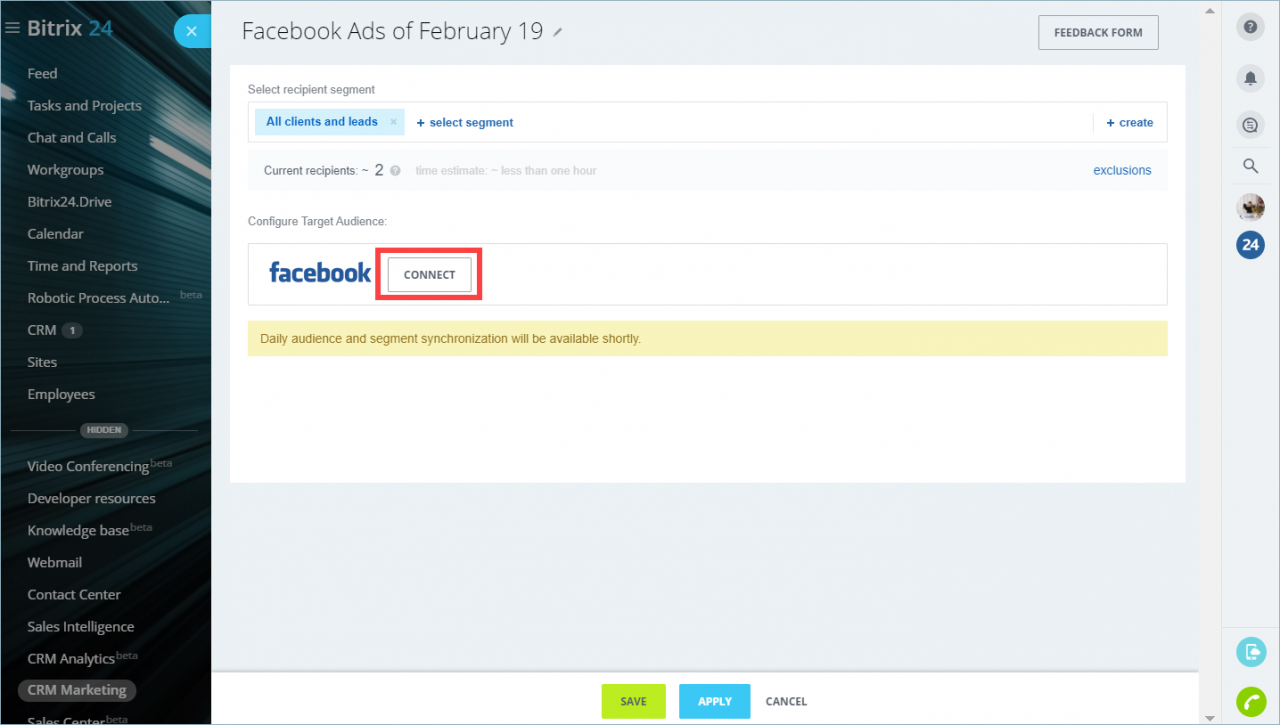The image size is (1280, 725).
Task: Open Knowledge base
Action: tap(78, 530)
